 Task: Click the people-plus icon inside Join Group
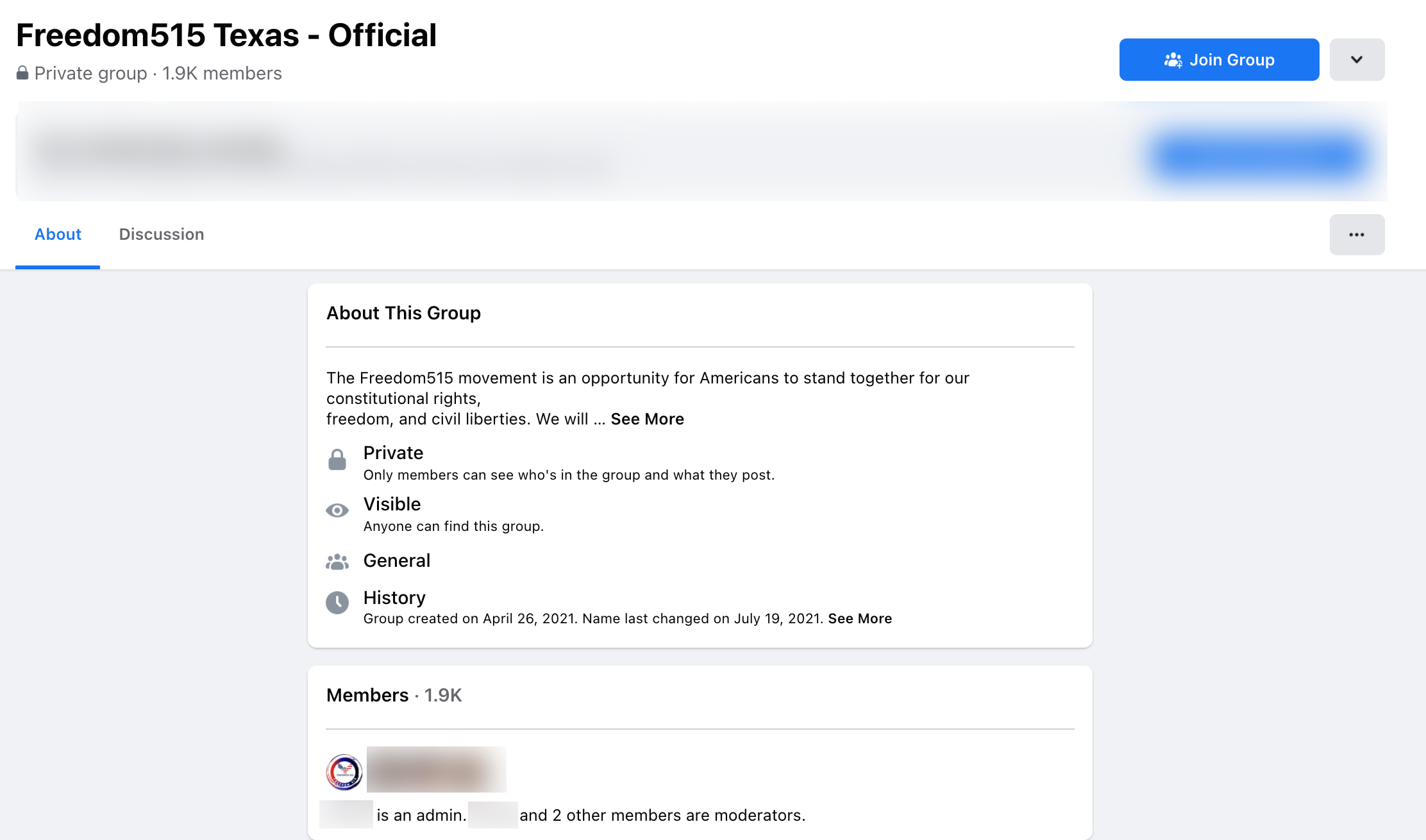[x=1173, y=60]
